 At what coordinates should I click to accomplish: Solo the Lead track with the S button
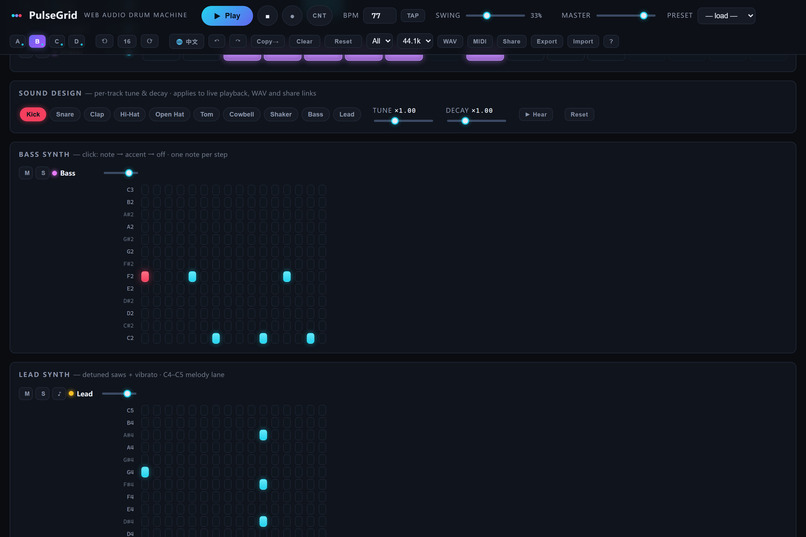pos(43,394)
